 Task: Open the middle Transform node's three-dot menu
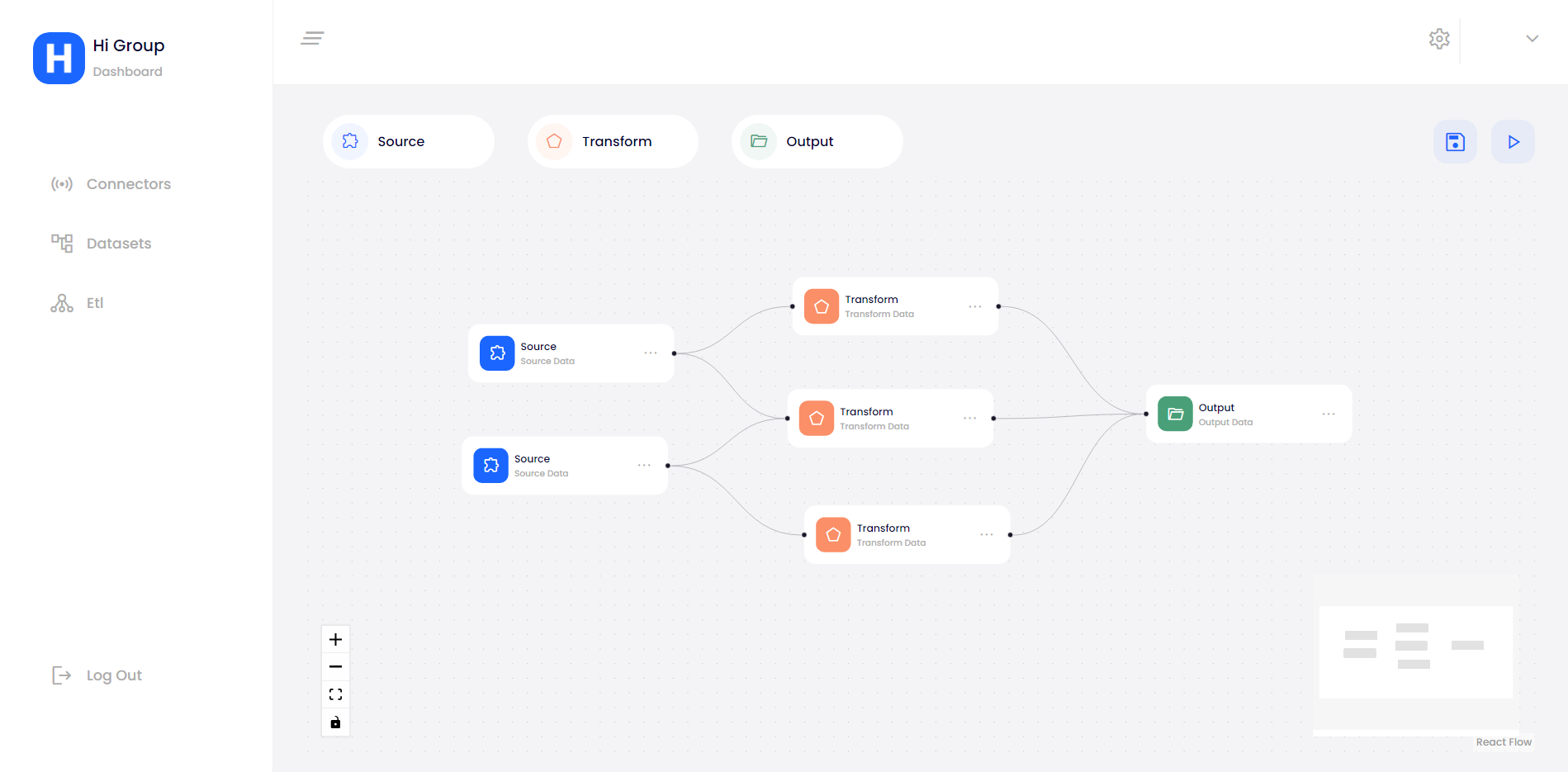[970, 419]
